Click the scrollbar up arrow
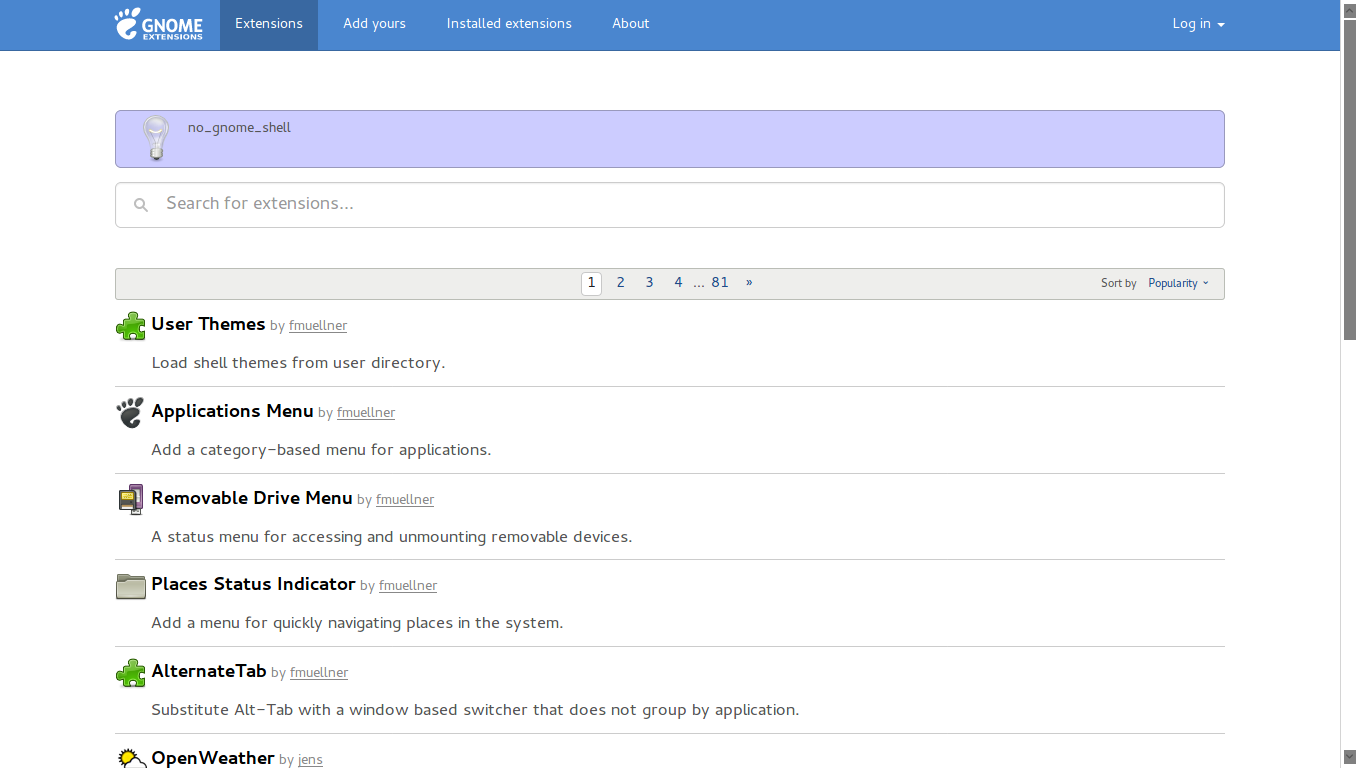Viewport: 1360px width, 768px height. coord(1350,9)
